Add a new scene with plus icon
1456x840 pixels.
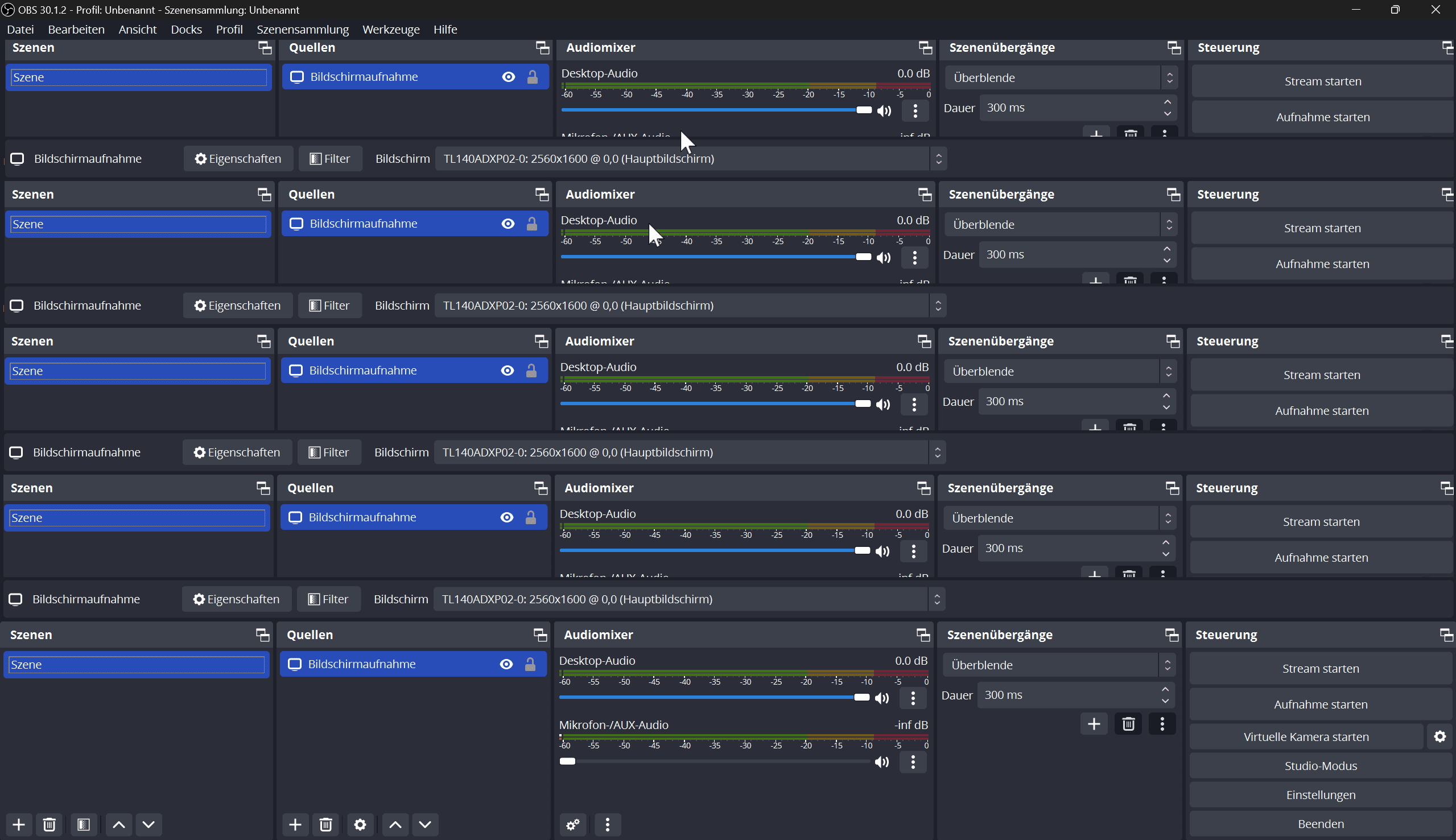(18, 825)
